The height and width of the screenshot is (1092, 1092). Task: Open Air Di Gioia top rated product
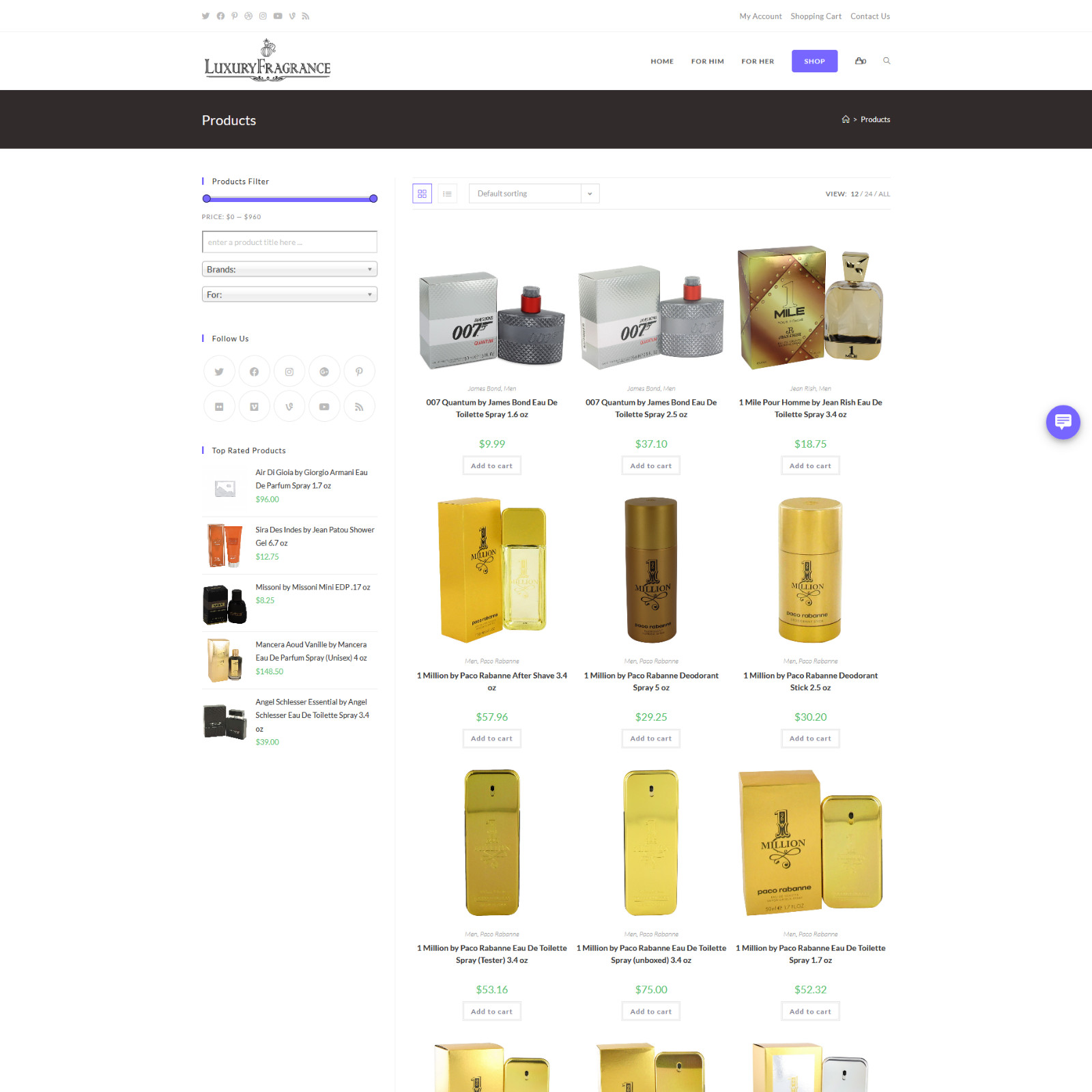click(x=311, y=479)
